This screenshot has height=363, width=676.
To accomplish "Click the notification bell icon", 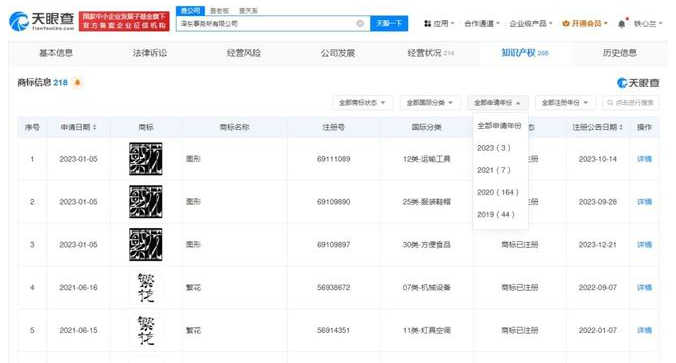I will [622, 24].
